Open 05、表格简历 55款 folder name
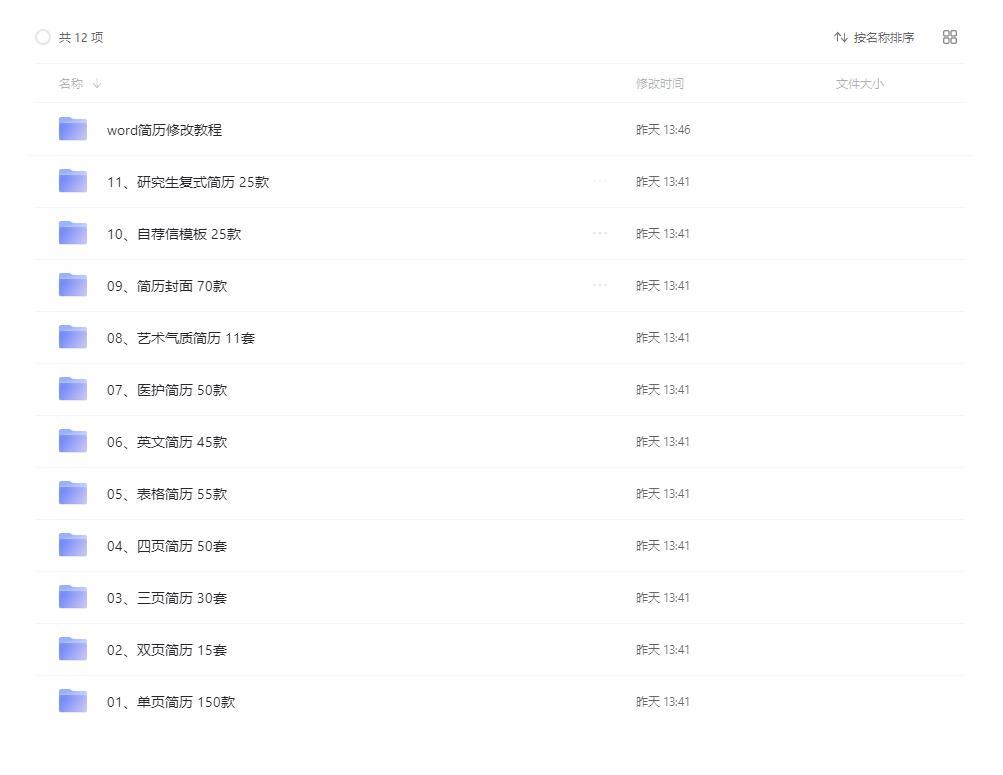 click(167, 494)
